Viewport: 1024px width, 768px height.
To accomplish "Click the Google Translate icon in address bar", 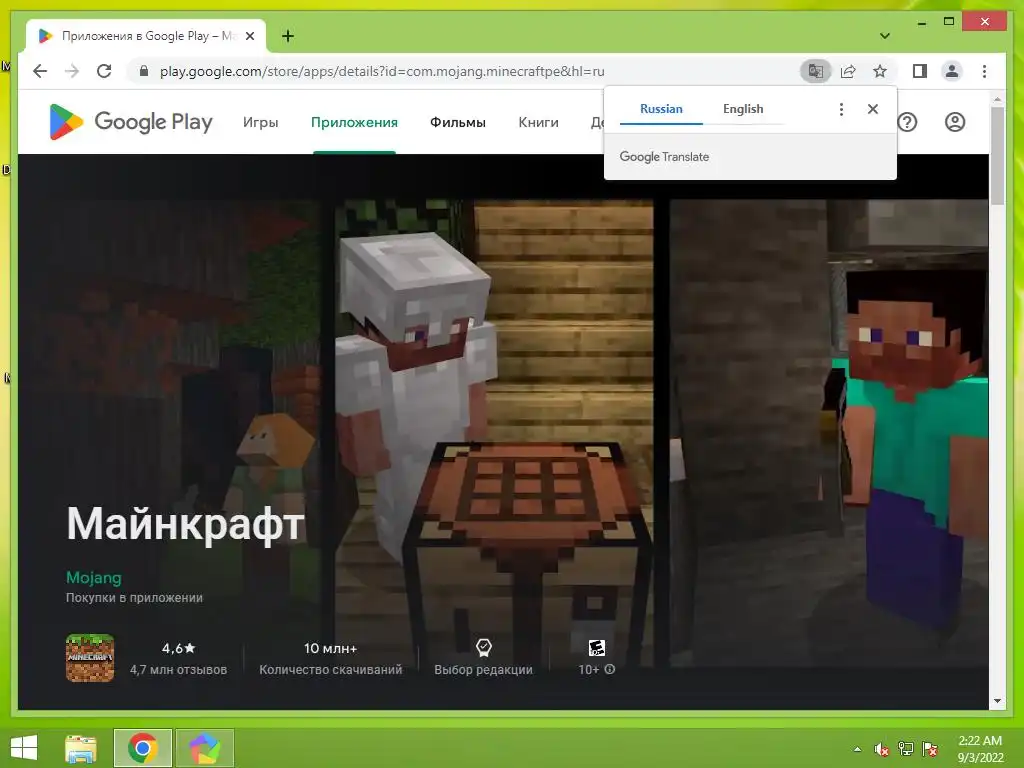I will tap(816, 71).
